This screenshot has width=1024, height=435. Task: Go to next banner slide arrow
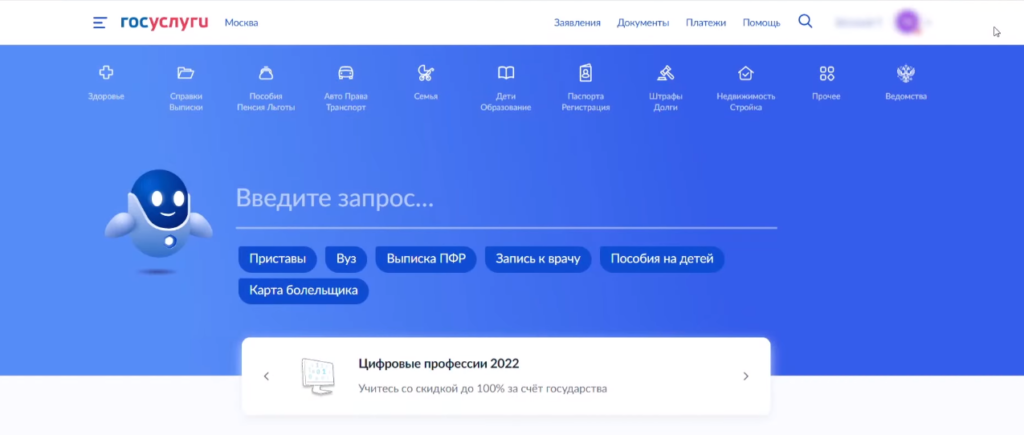pos(746,376)
